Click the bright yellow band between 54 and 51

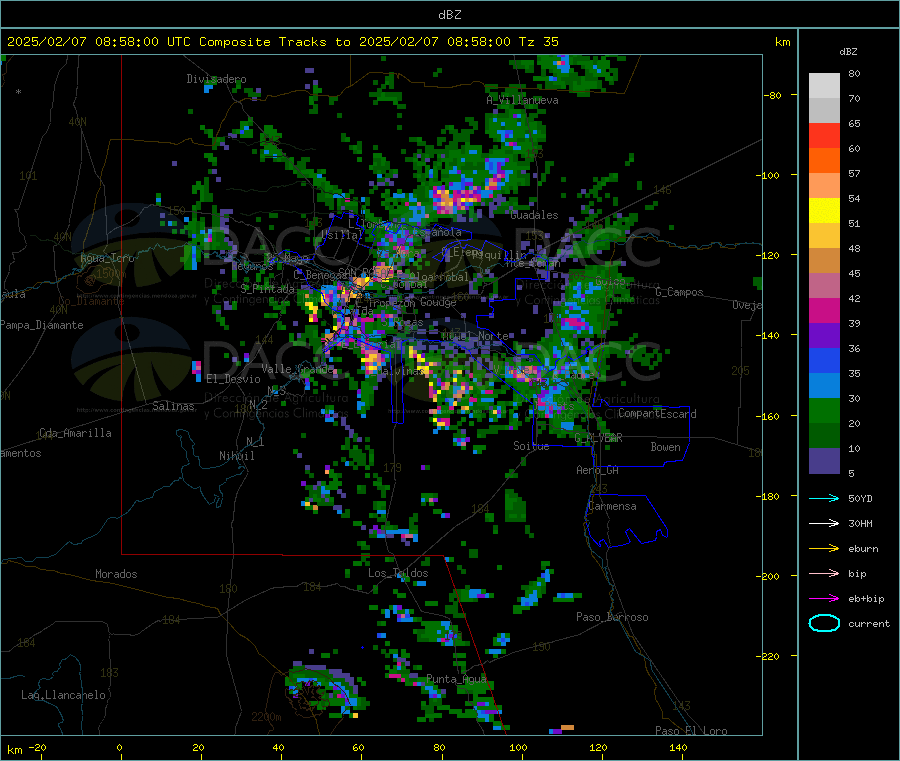[x=824, y=211]
